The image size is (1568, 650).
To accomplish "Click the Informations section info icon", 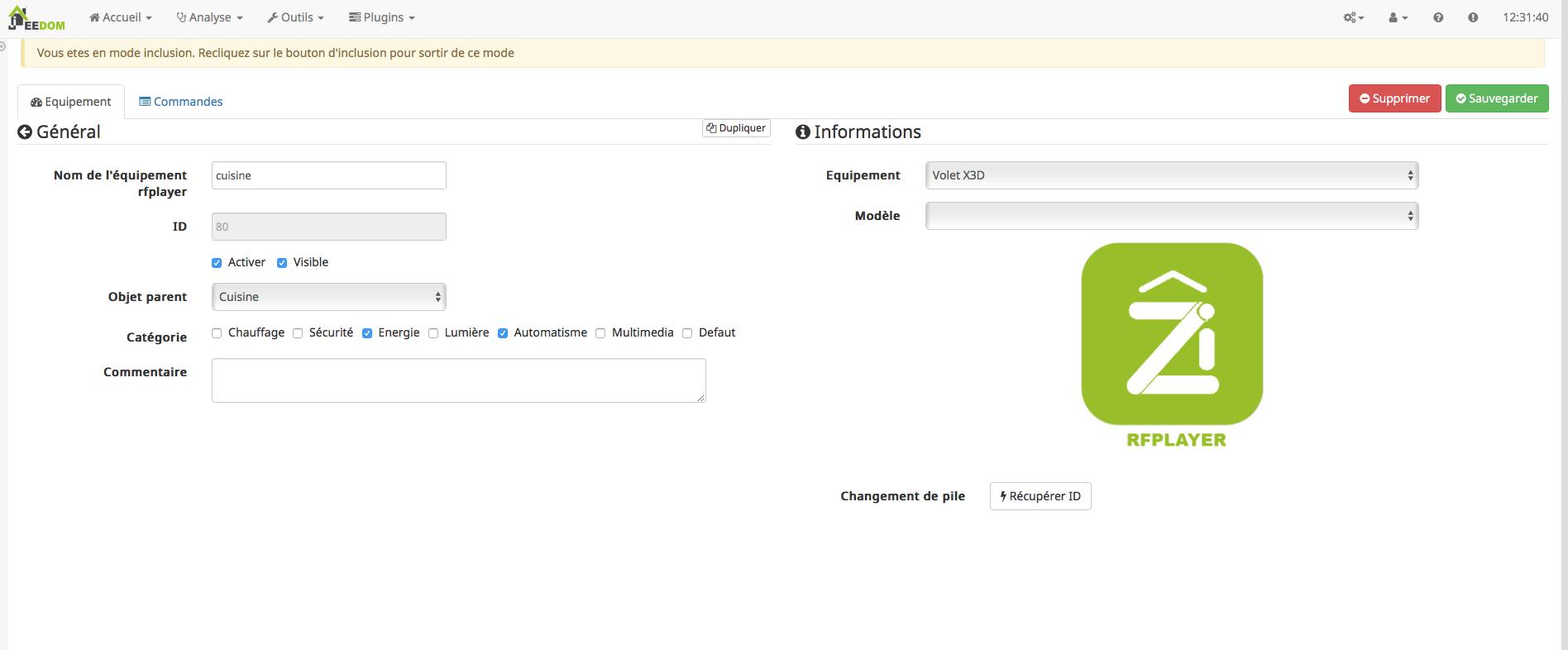I will point(802,132).
